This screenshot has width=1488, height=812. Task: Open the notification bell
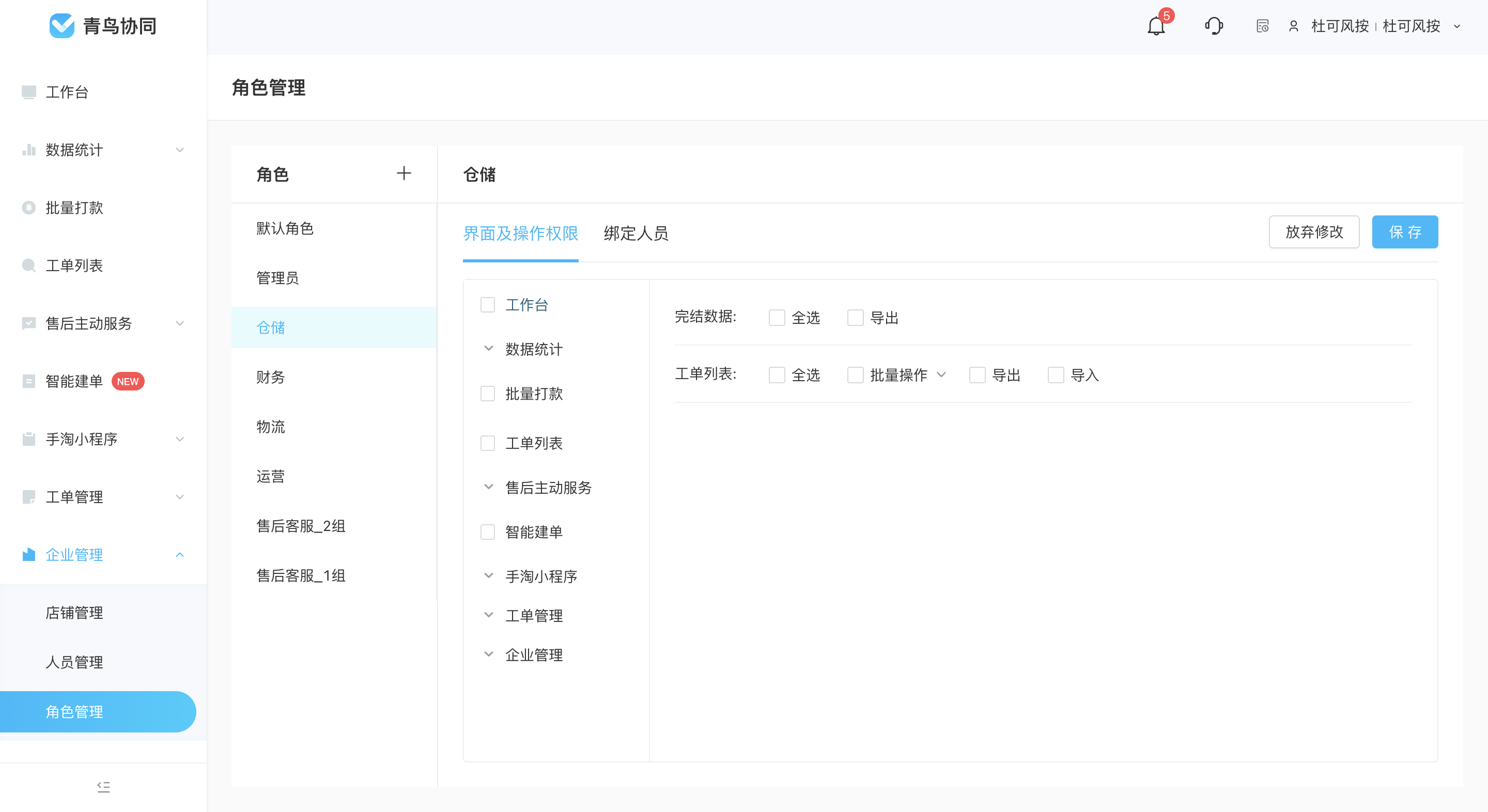1156,26
